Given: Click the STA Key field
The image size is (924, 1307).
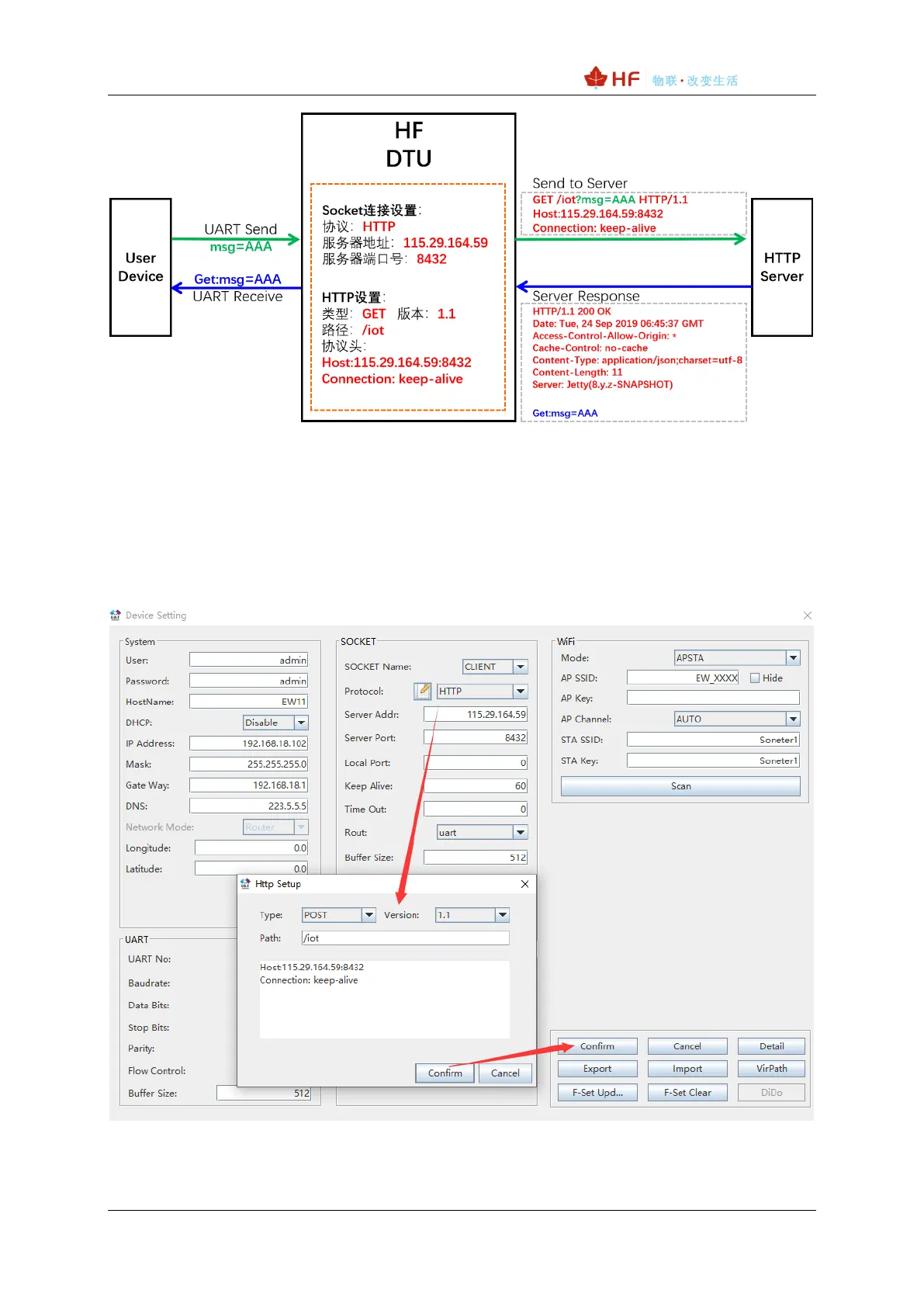Looking at the screenshot, I should (x=713, y=761).
